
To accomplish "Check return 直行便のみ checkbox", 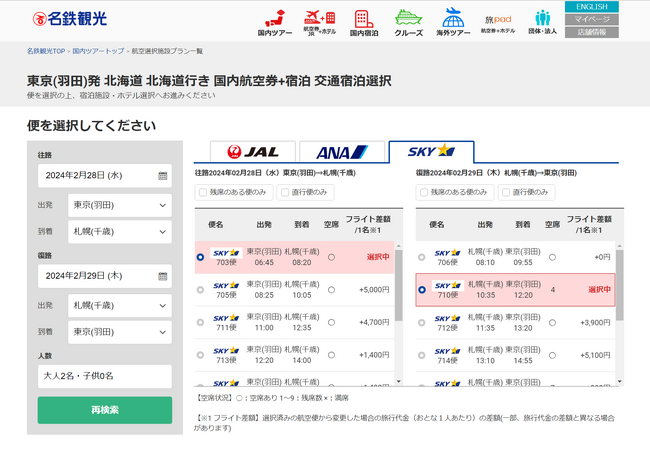I will (x=506, y=192).
